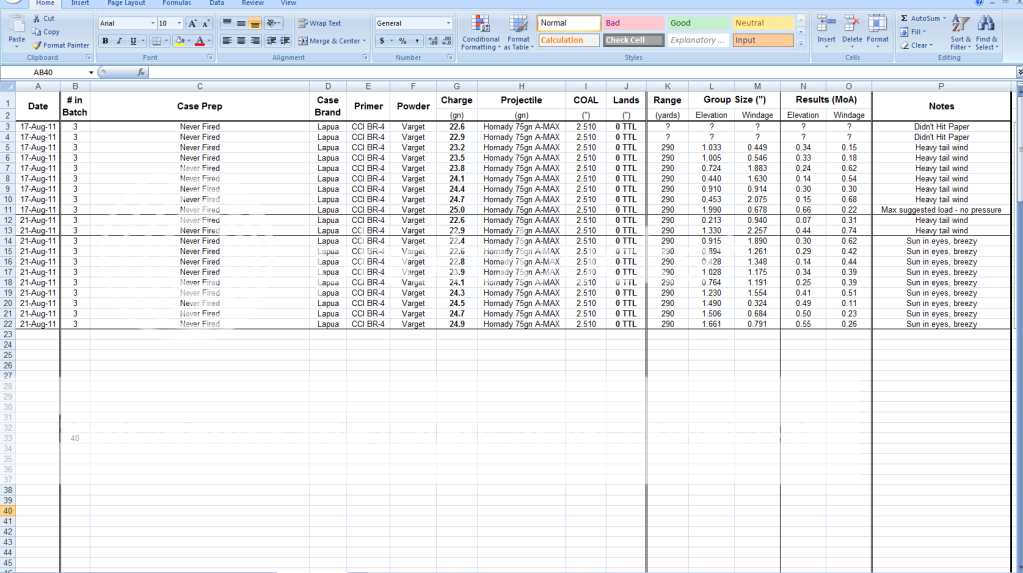Open the Arial font name dropdown
The height and width of the screenshot is (573, 1023).
(153, 23)
